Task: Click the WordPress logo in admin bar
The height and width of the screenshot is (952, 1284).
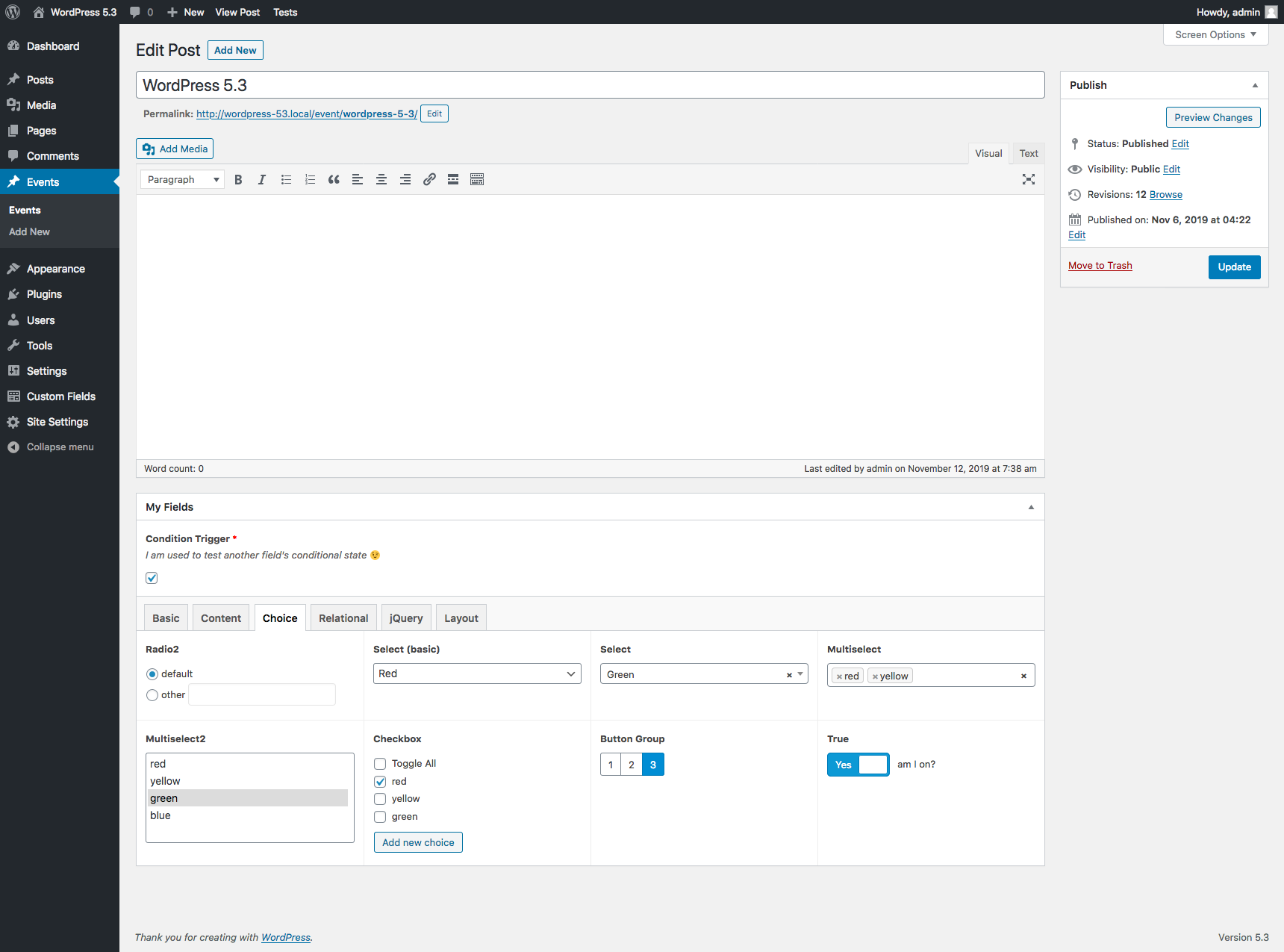Action: pyautogui.click(x=13, y=12)
